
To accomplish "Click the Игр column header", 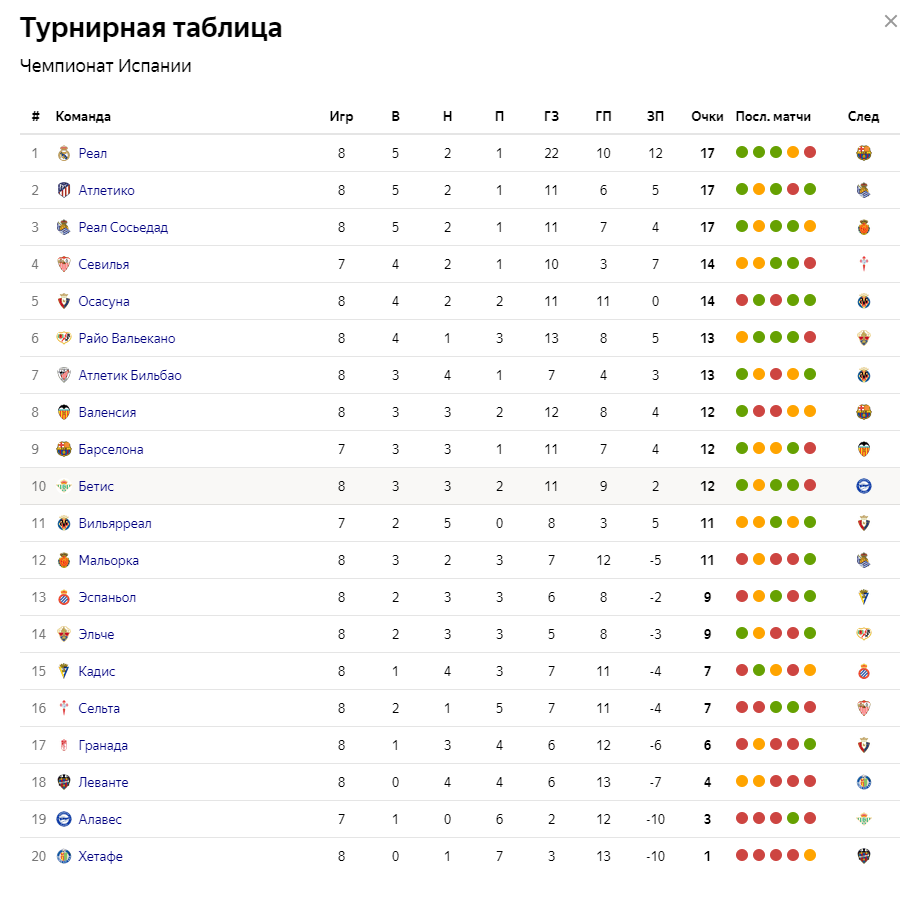I will 342,116.
